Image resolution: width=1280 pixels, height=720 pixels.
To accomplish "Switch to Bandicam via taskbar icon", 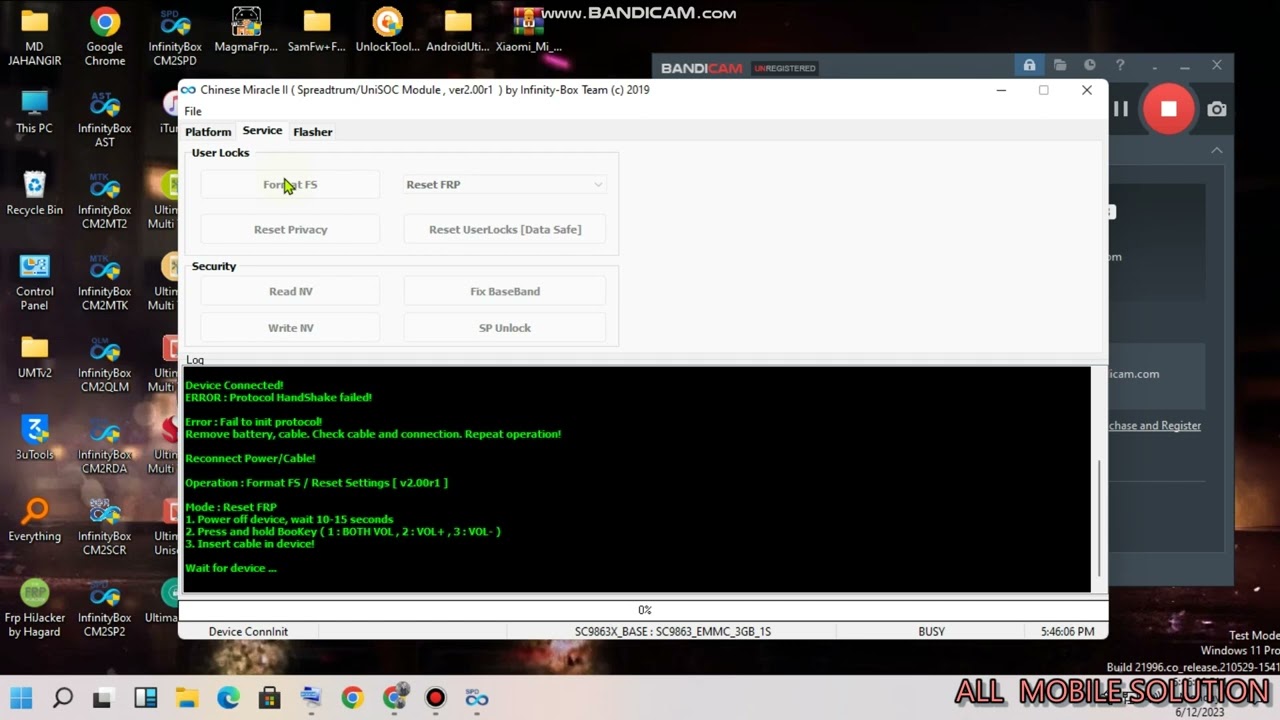I will point(435,697).
